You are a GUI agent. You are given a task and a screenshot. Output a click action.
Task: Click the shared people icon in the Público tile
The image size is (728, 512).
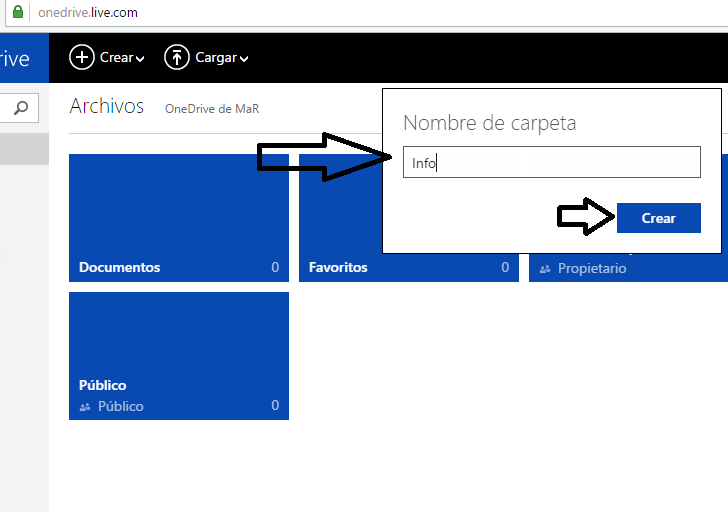click(x=85, y=407)
